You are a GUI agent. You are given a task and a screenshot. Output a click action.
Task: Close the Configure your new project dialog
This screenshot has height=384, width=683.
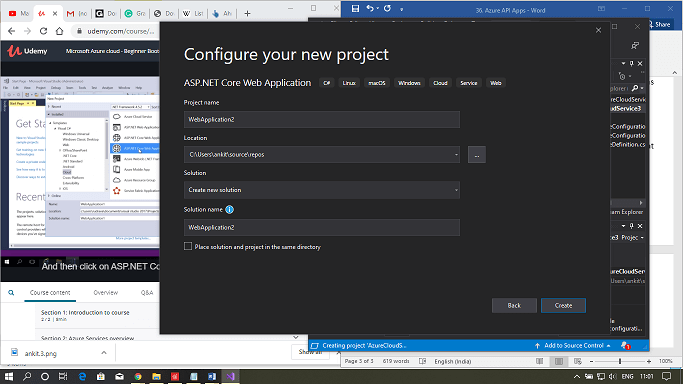pos(598,30)
